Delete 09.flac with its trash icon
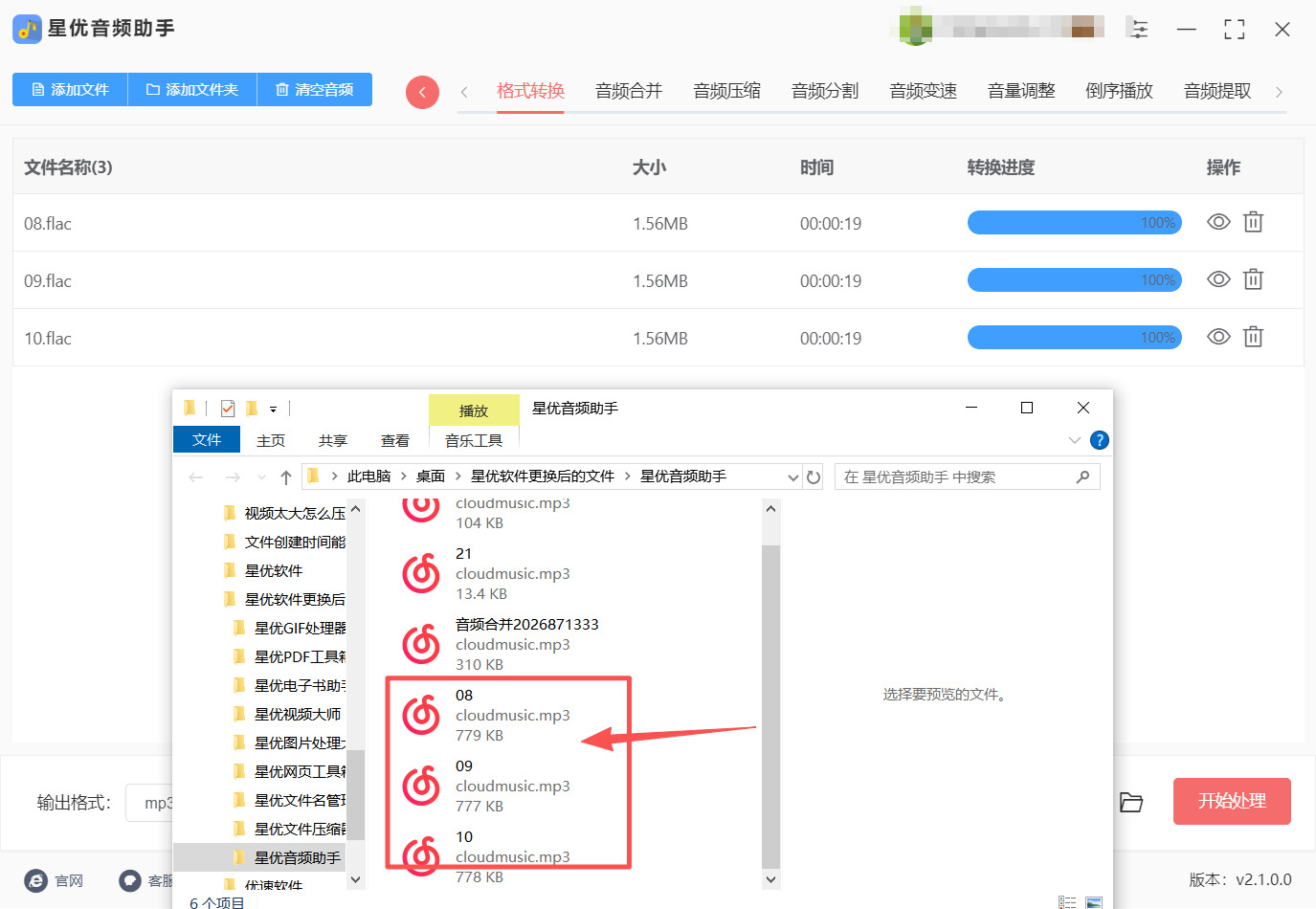This screenshot has width=1316, height=909. tap(1253, 279)
